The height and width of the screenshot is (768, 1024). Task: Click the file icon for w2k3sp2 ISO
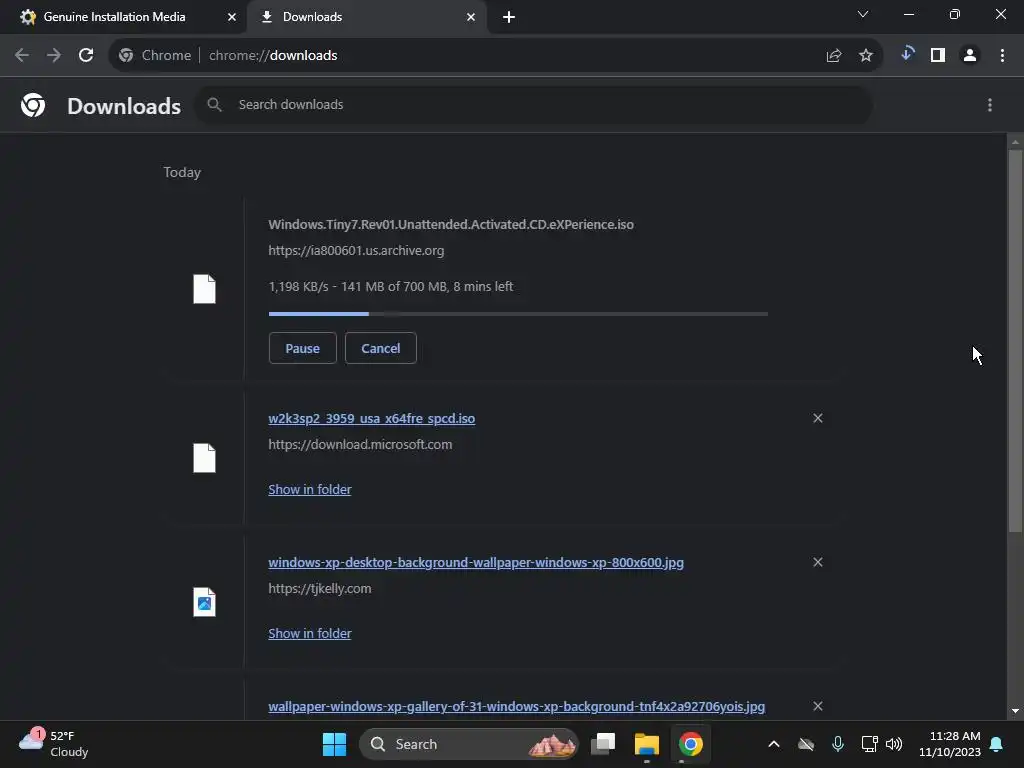tap(204, 458)
